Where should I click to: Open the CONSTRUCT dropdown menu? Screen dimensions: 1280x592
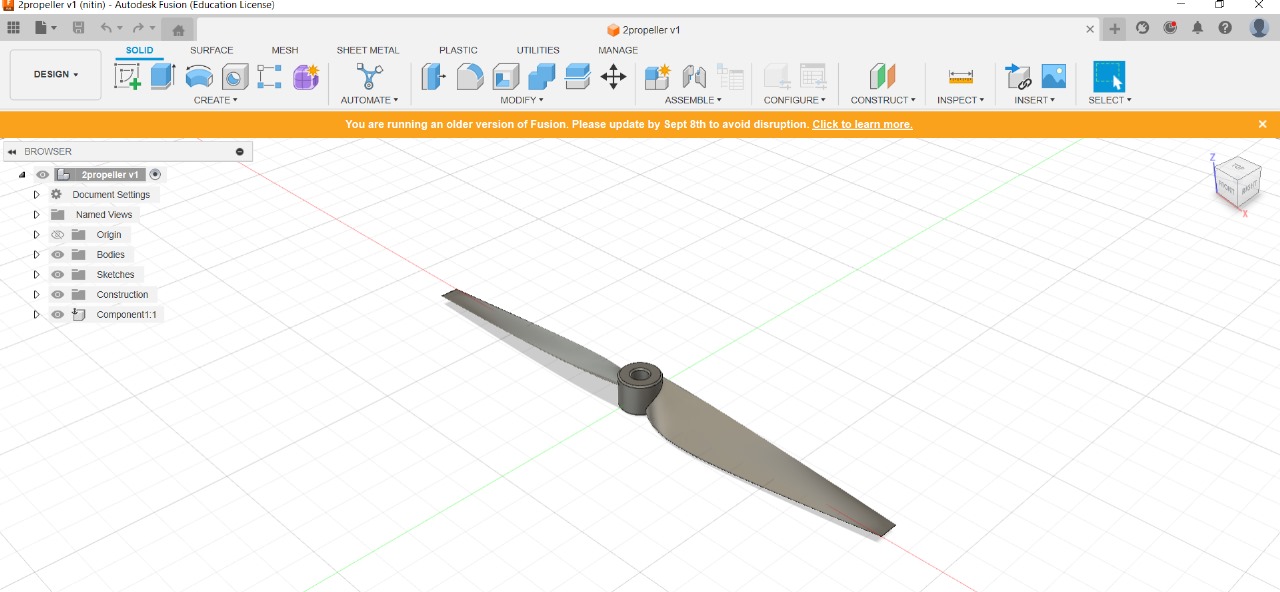tap(883, 100)
